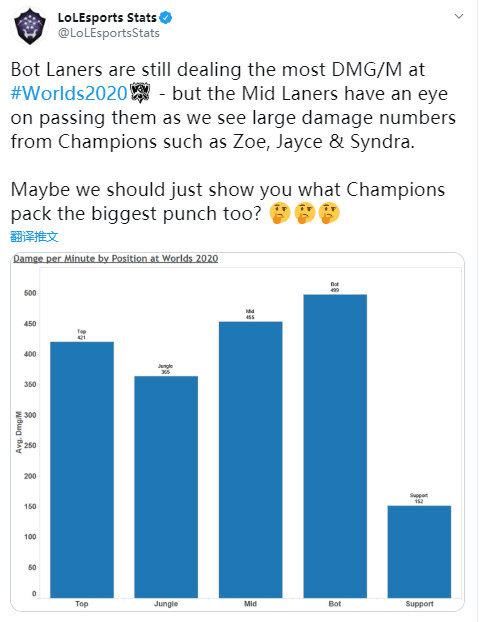Open the #Worlds2020 hashtag link
The image size is (480, 622).
point(69,94)
